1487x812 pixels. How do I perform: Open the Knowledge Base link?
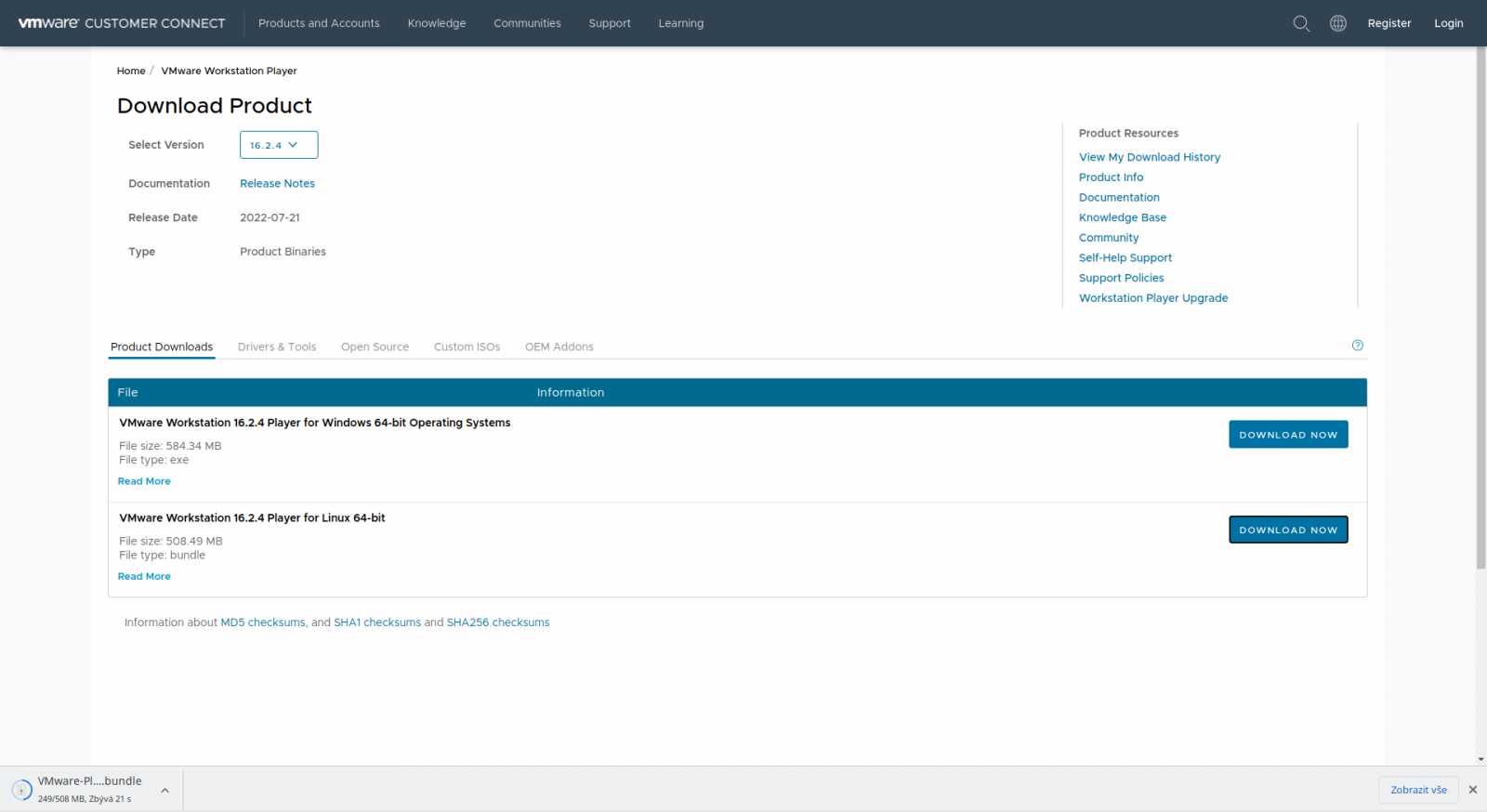[x=1123, y=217]
